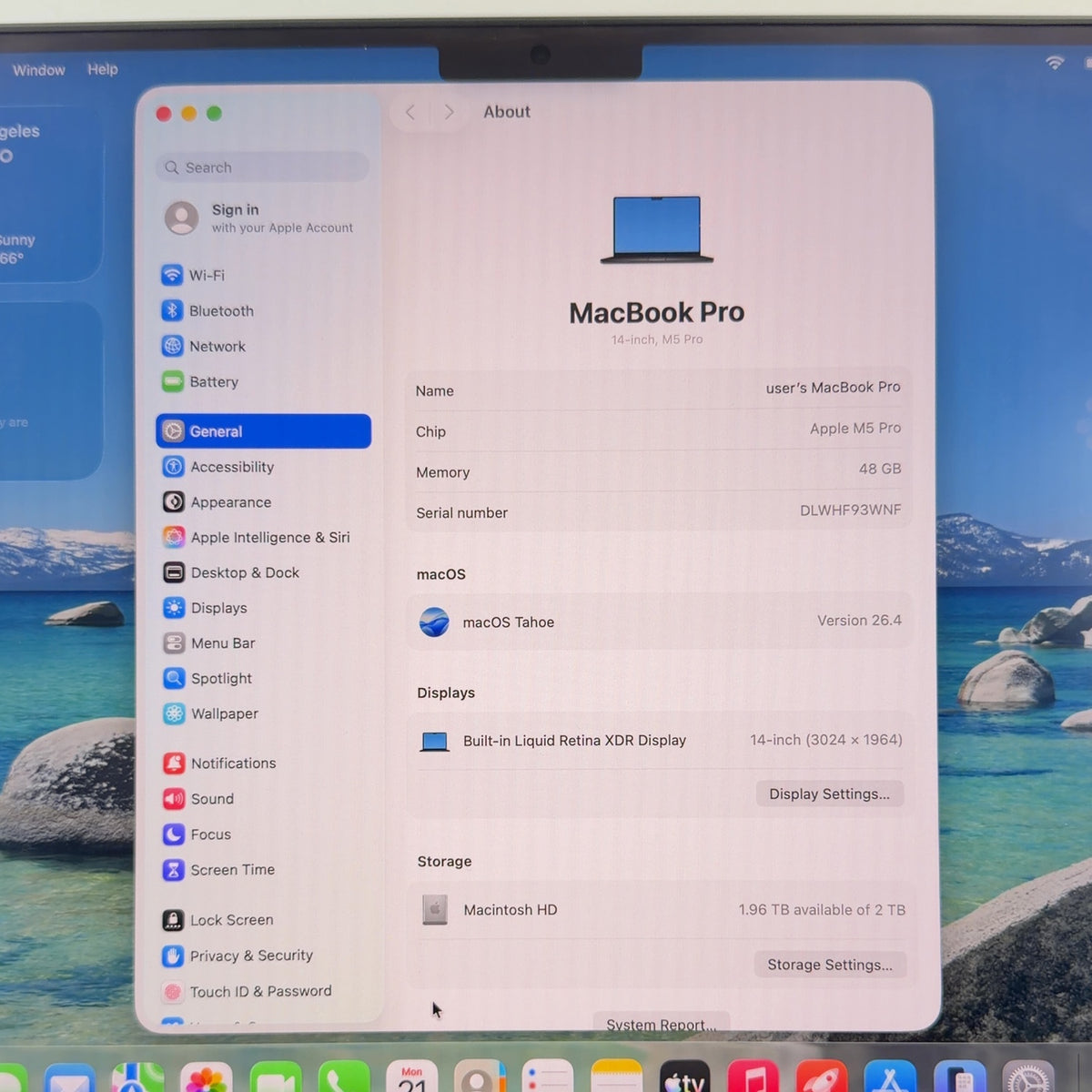1092x1092 pixels.
Task: Click the Name row "user's MacBook Pro"
Action: coord(659,389)
